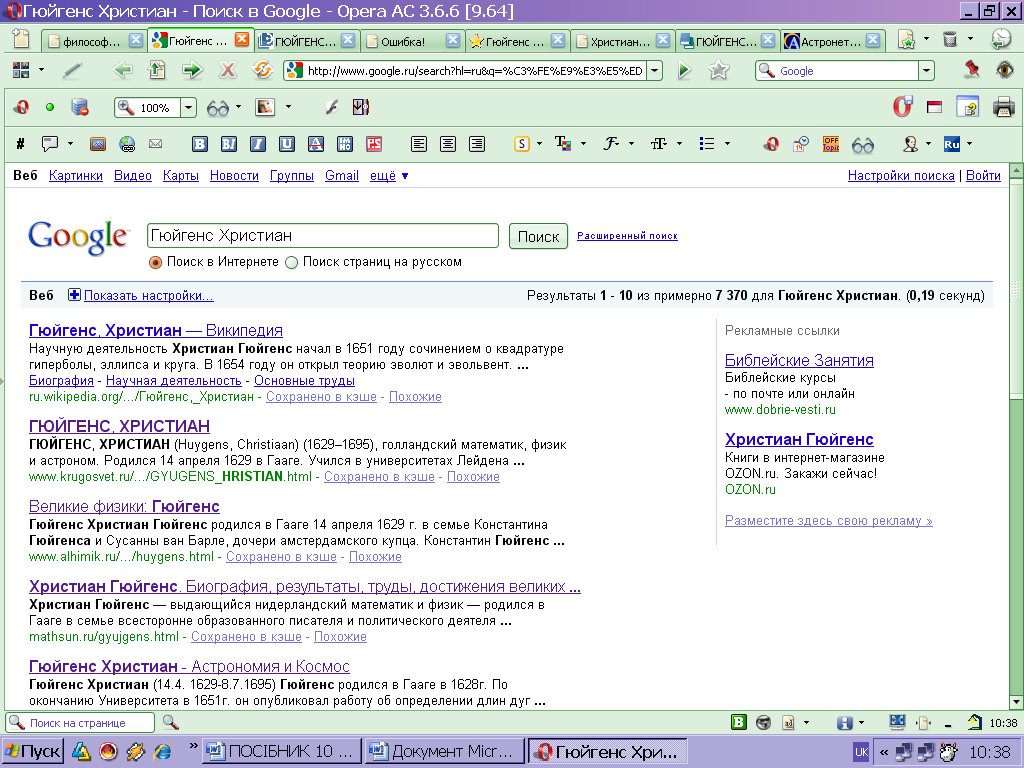
Task: Open the 100% zoom level dropdown
Action: pyautogui.click(x=188, y=108)
